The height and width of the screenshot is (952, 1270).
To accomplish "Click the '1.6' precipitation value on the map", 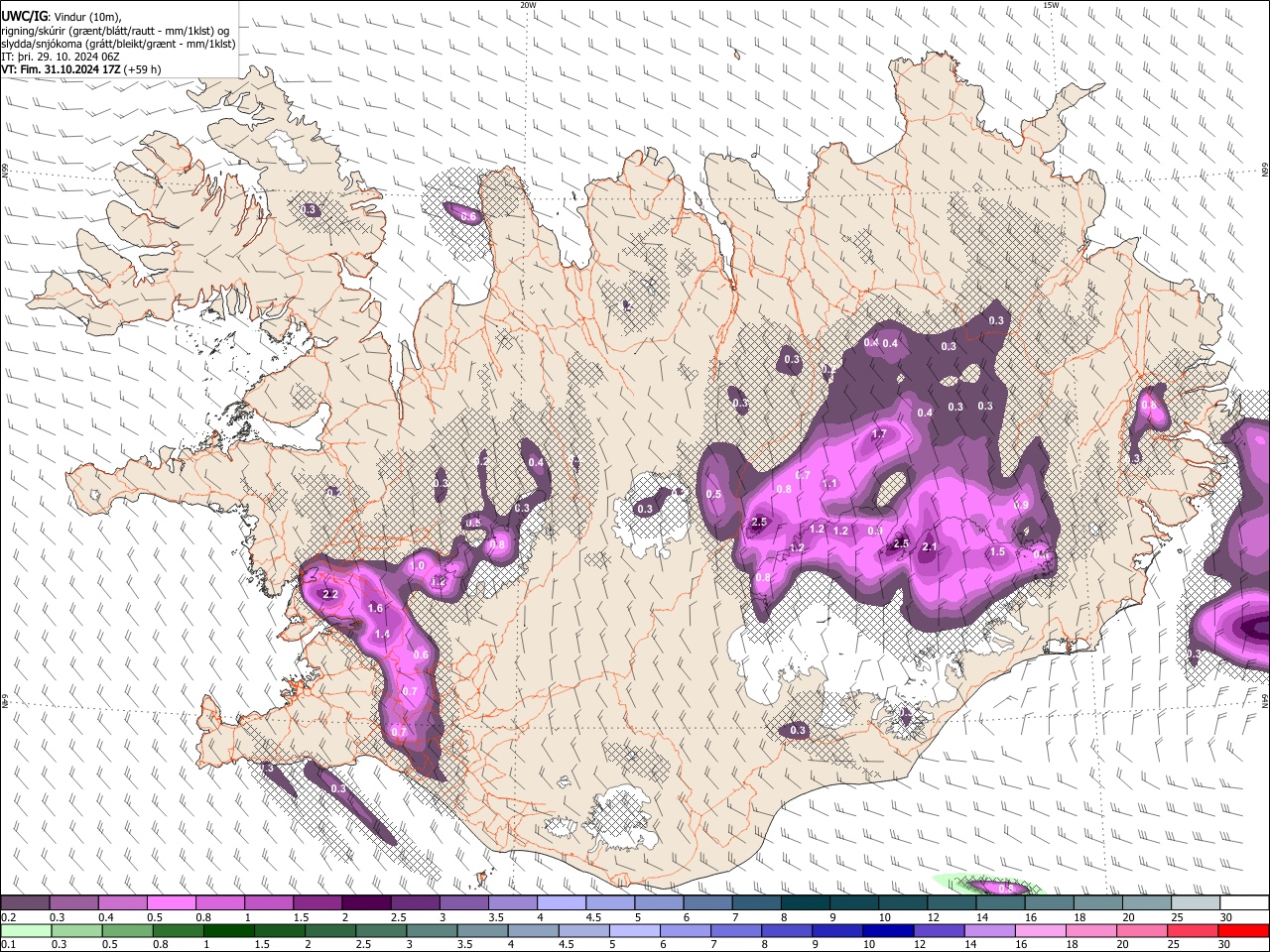I will tap(375, 609).
